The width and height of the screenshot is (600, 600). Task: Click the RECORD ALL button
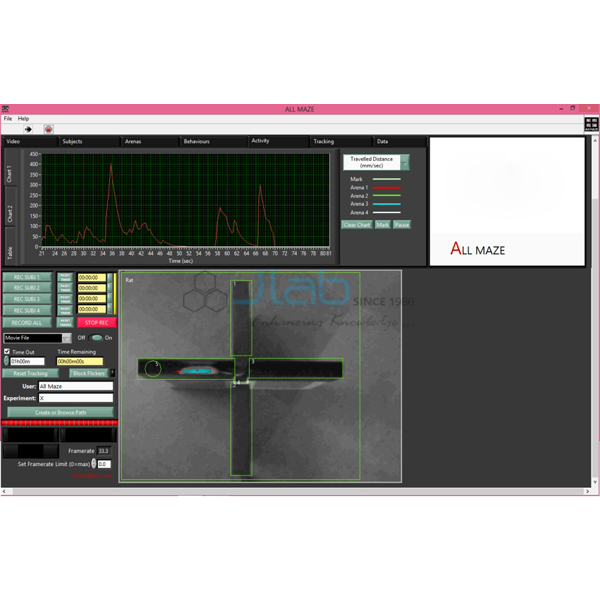click(x=27, y=323)
